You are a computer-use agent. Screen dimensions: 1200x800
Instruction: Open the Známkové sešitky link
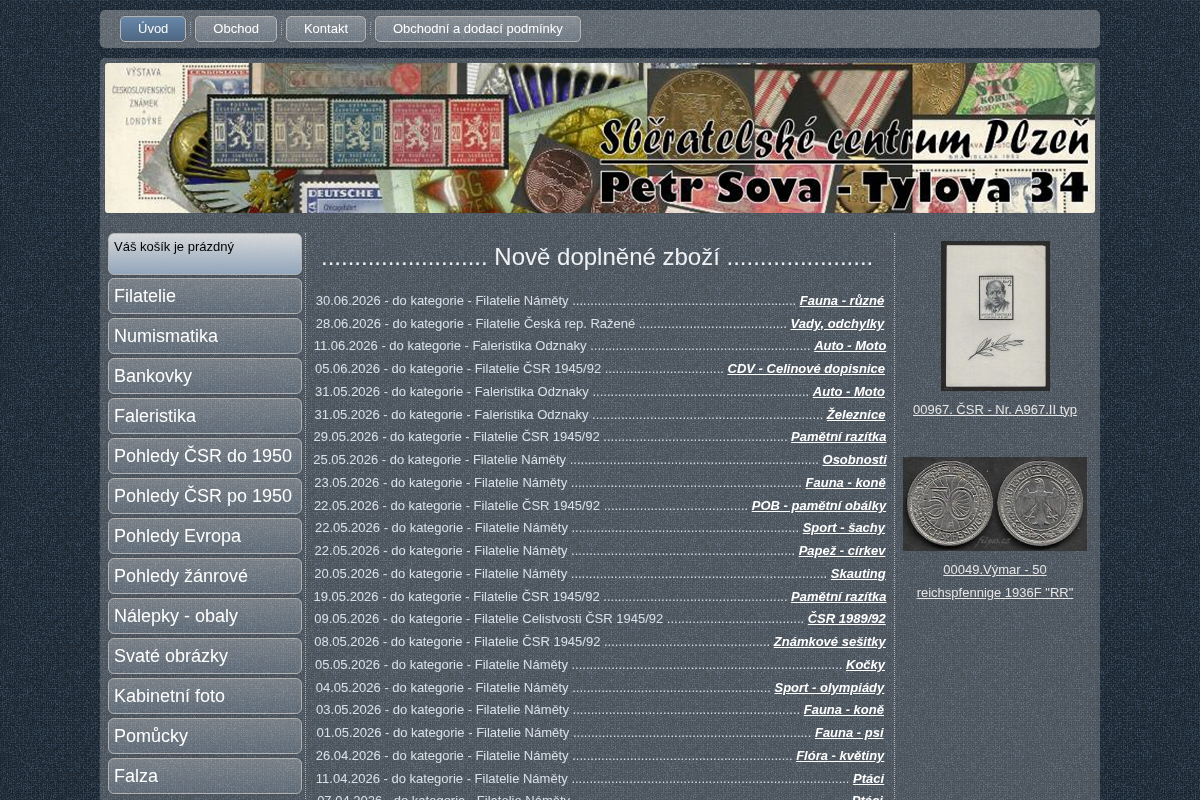(830, 642)
